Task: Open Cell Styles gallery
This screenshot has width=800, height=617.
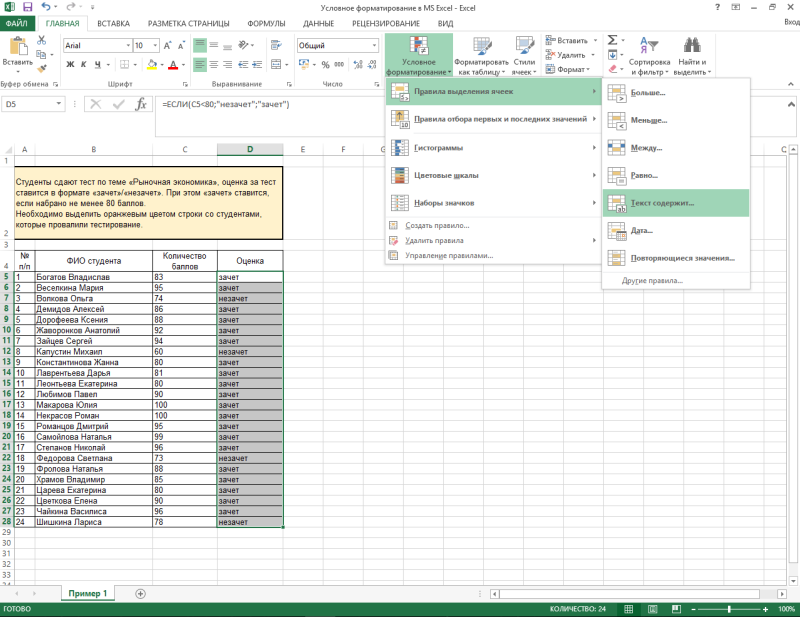Action: click(x=524, y=55)
